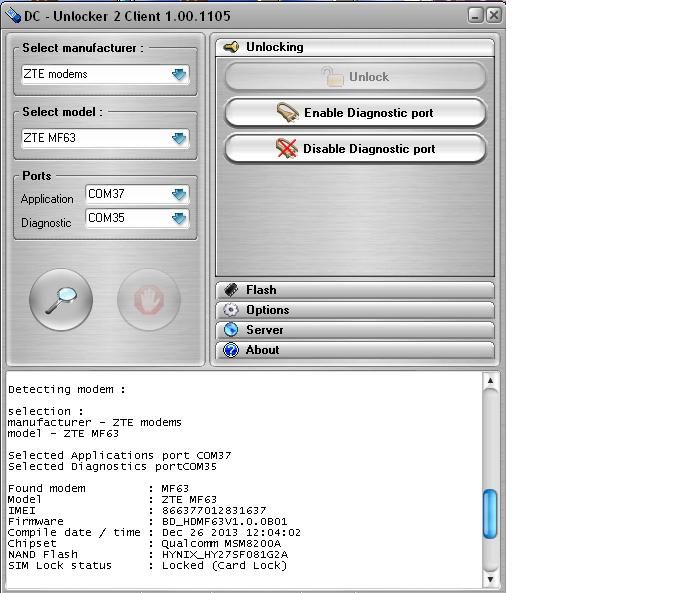Click Disable Diagnostic port button
The width and height of the screenshot is (683, 593).
tap(355, 149)
